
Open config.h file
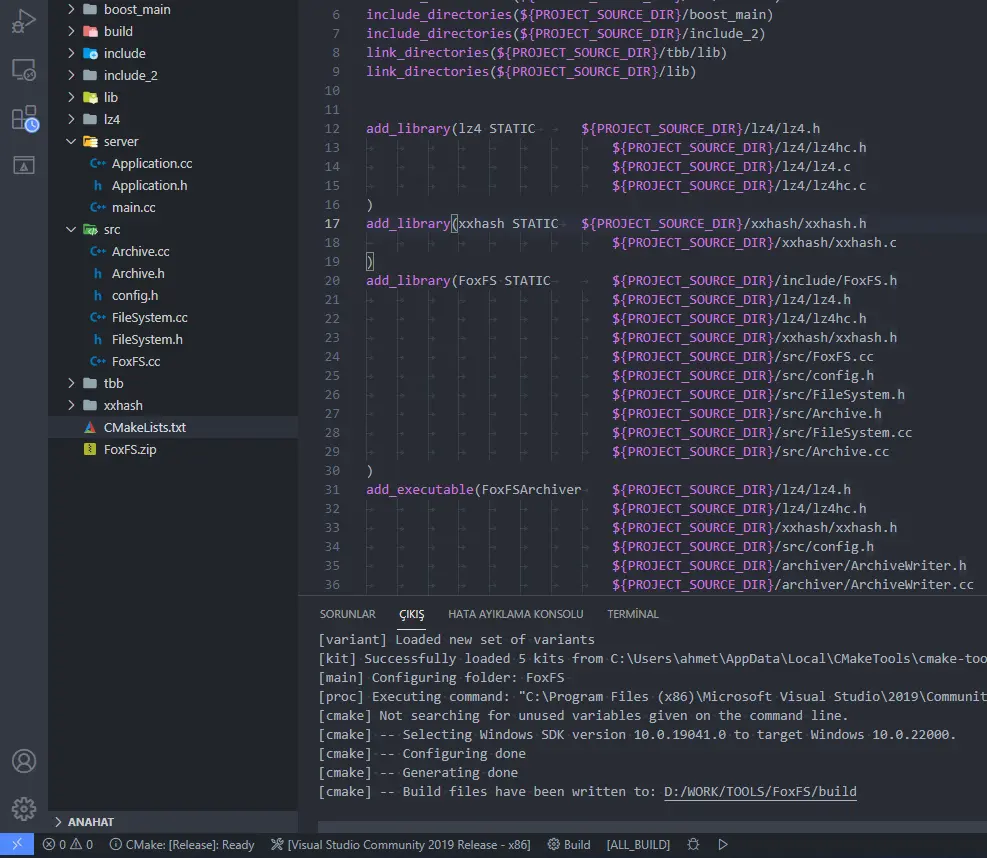tap(135, 295)
